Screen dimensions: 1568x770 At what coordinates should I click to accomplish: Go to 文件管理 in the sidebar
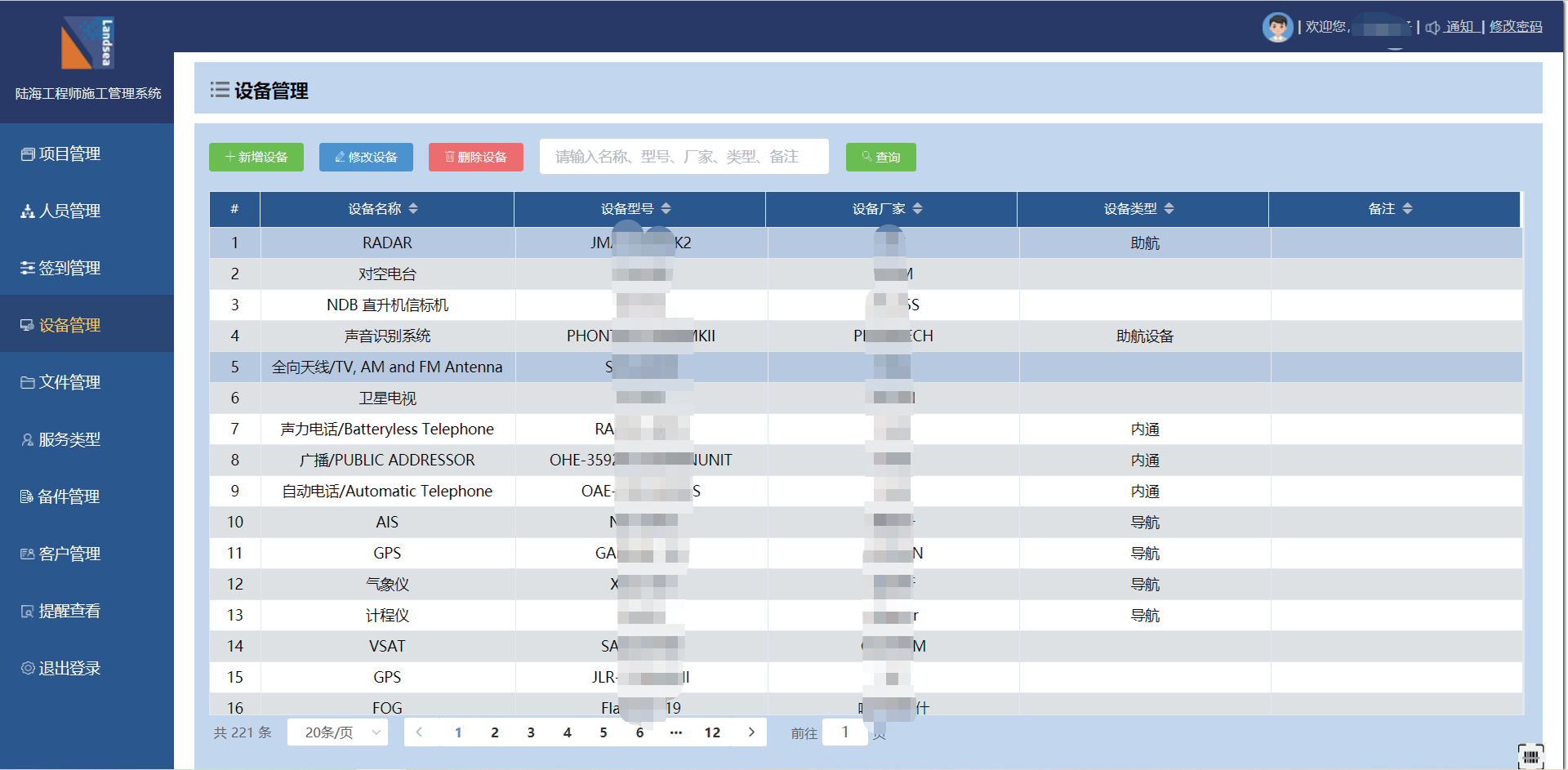click(69, 382)
